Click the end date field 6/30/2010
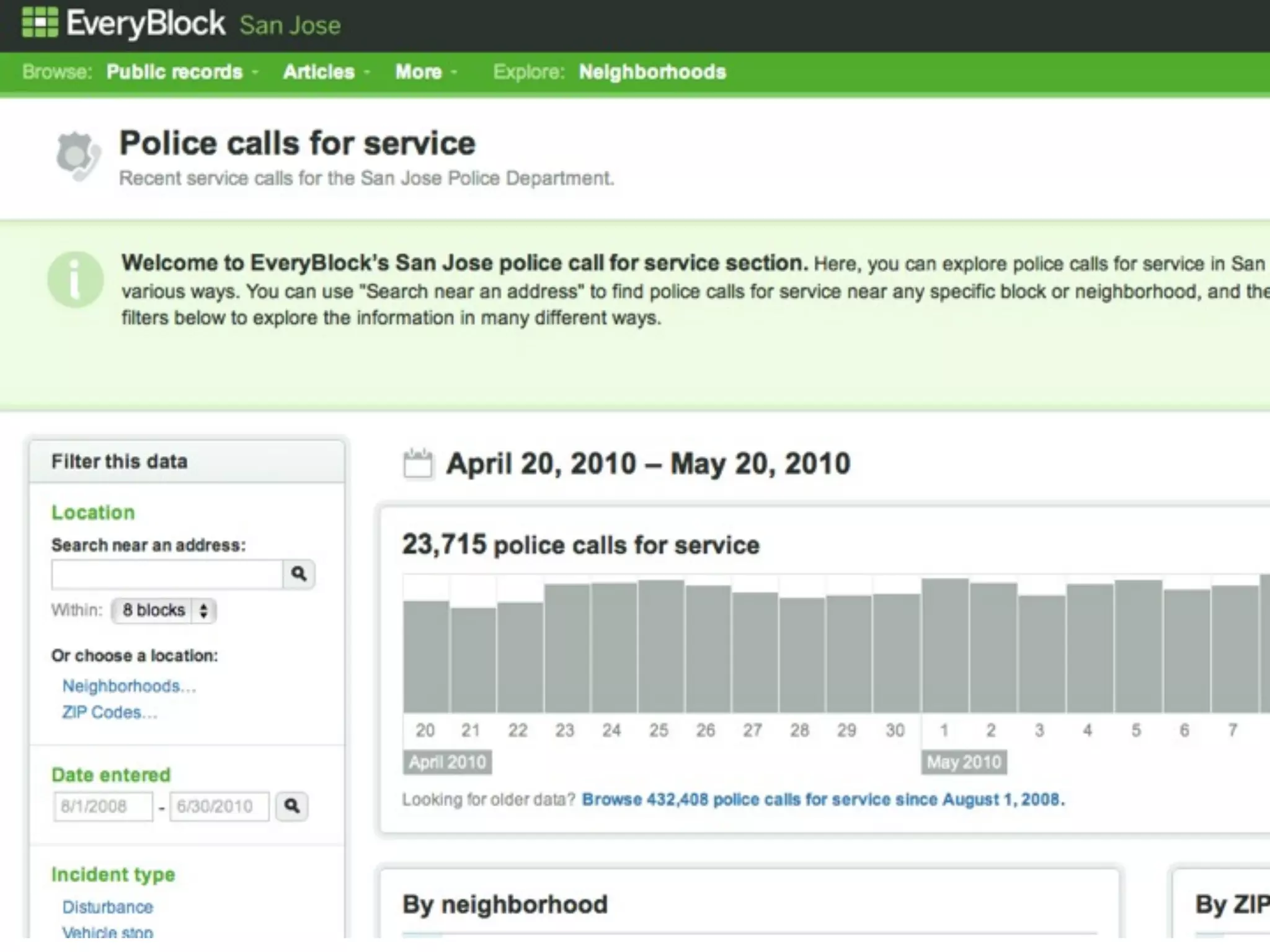Screen dimensions: 1270x952 219,806
